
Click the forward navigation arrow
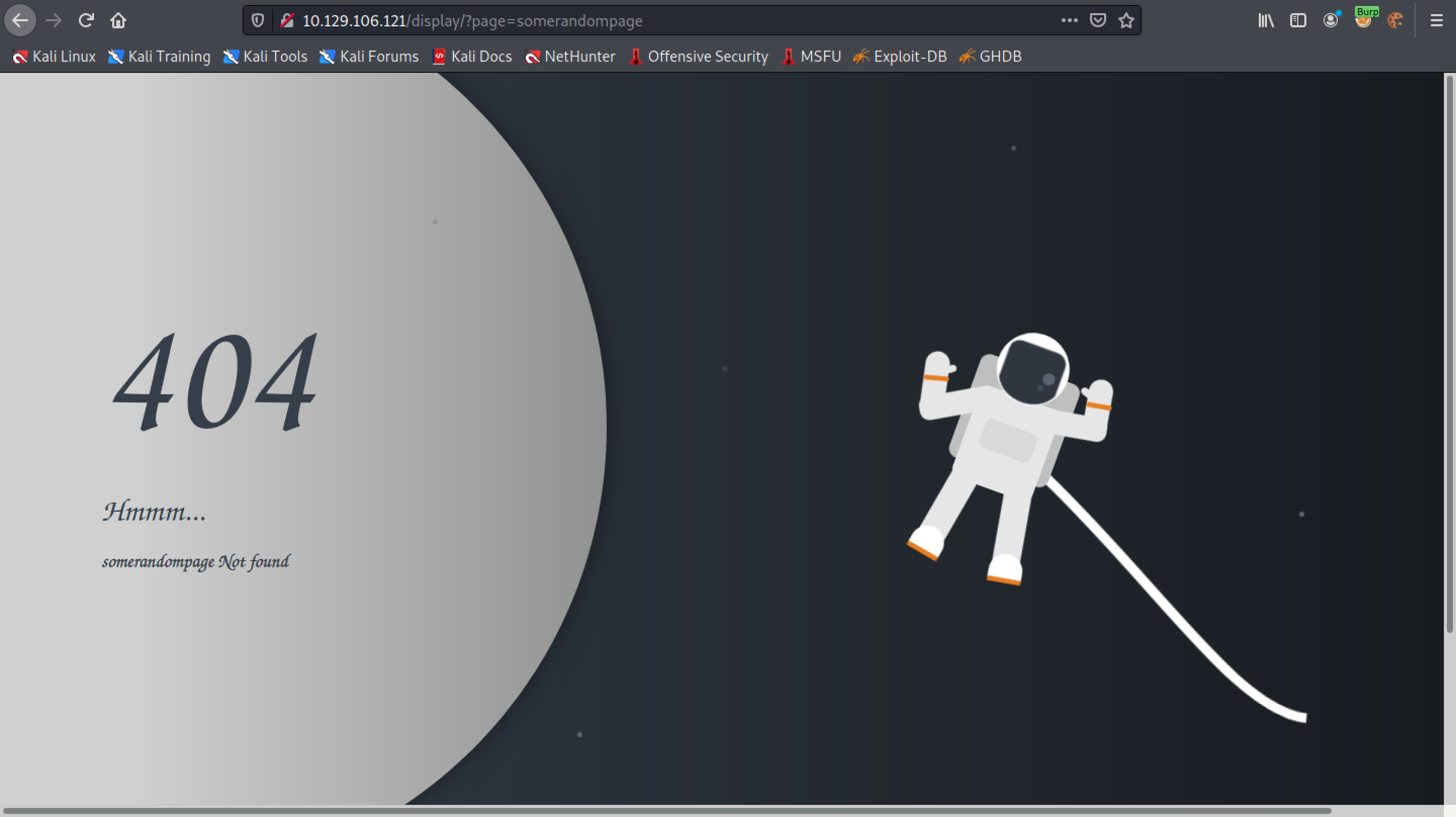(54, 21)
